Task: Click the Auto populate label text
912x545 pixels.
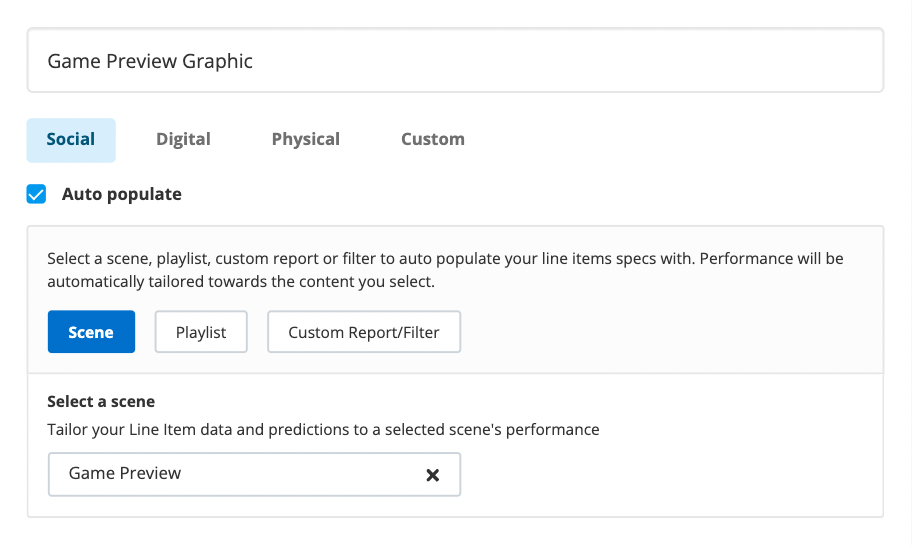Action: click(121, 194)
